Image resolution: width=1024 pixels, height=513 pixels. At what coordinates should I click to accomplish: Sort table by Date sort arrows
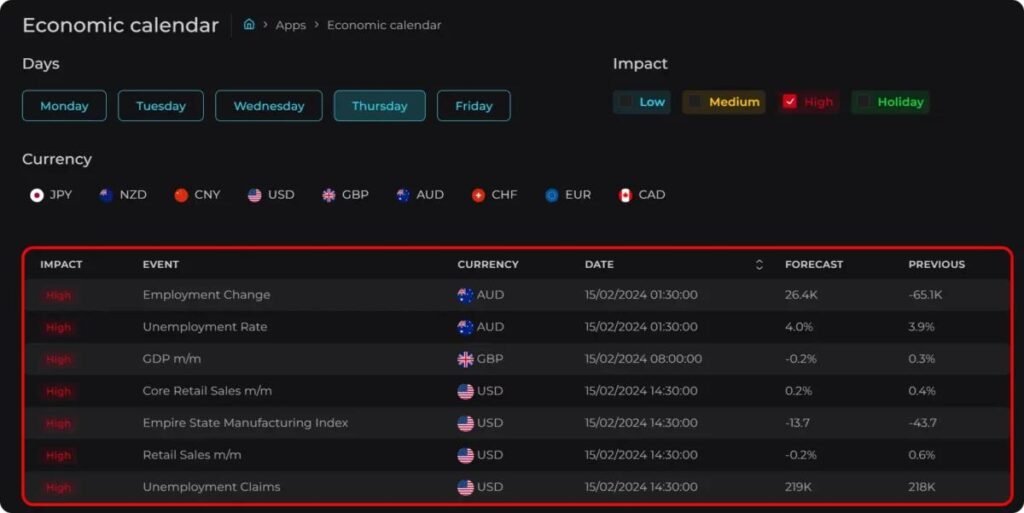[759, 264]
